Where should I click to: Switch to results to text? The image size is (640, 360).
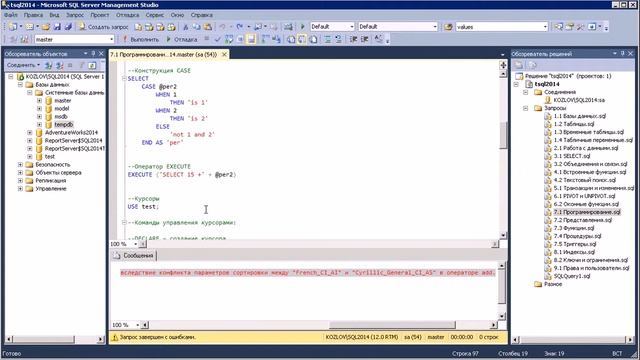pyautogui.click(x=291, y=39)
